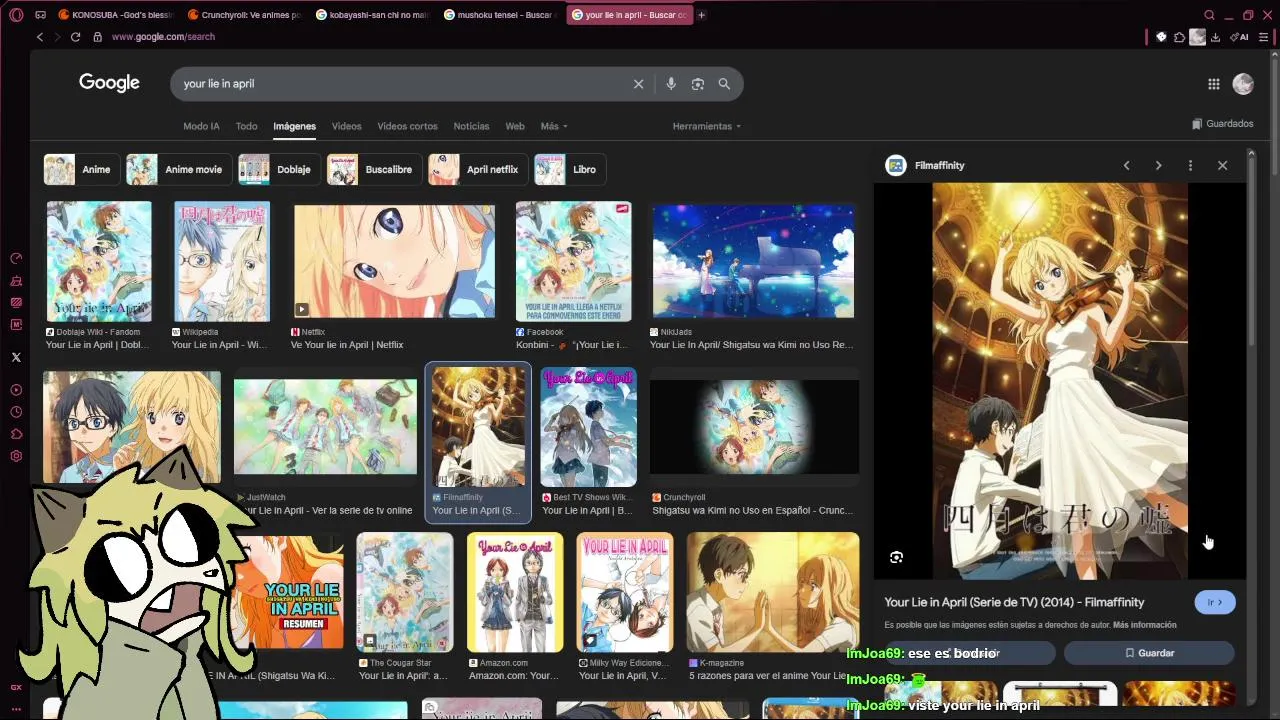
Task: Open a new browser tab
Action: coord(701,15)
